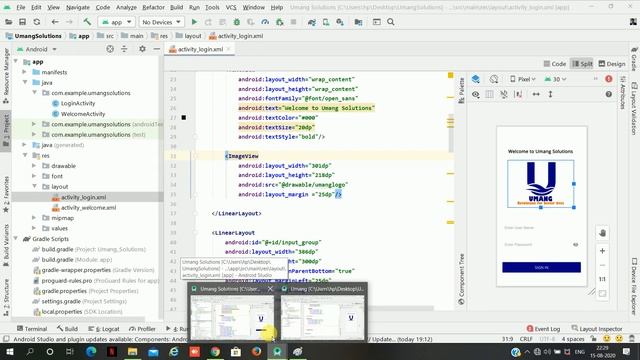Open the app run configuration dropdown
The image size is (640, 360).
(116, 22)
